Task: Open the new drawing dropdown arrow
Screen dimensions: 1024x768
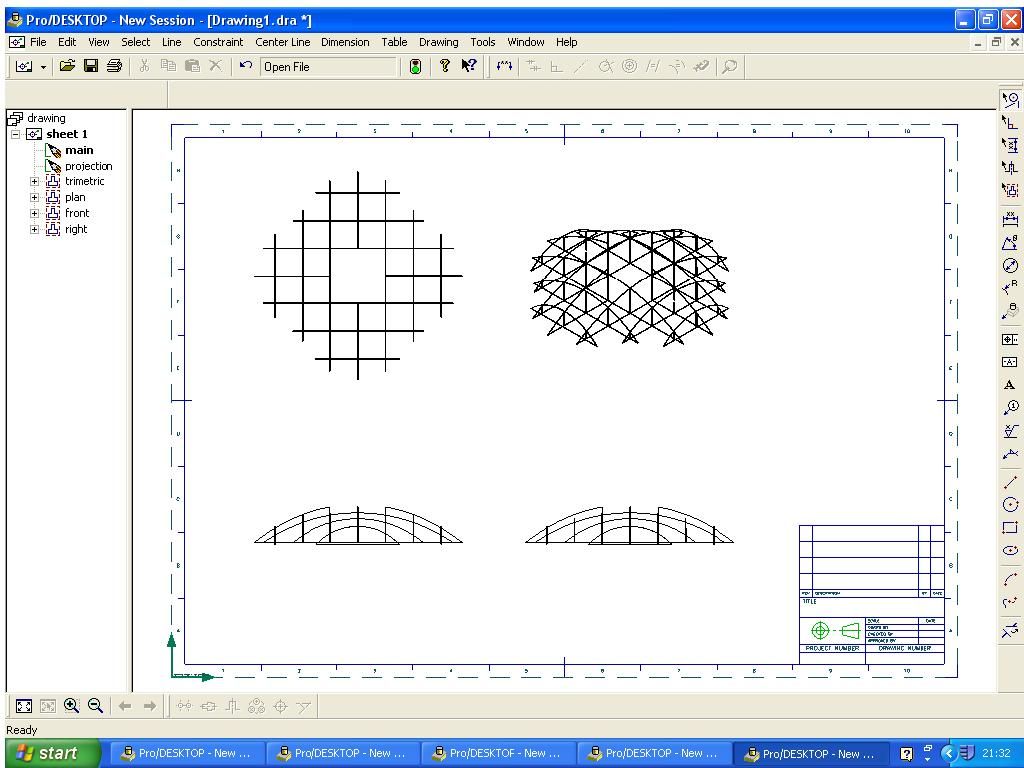Action: pyautogui.click(x=43, y=67)
